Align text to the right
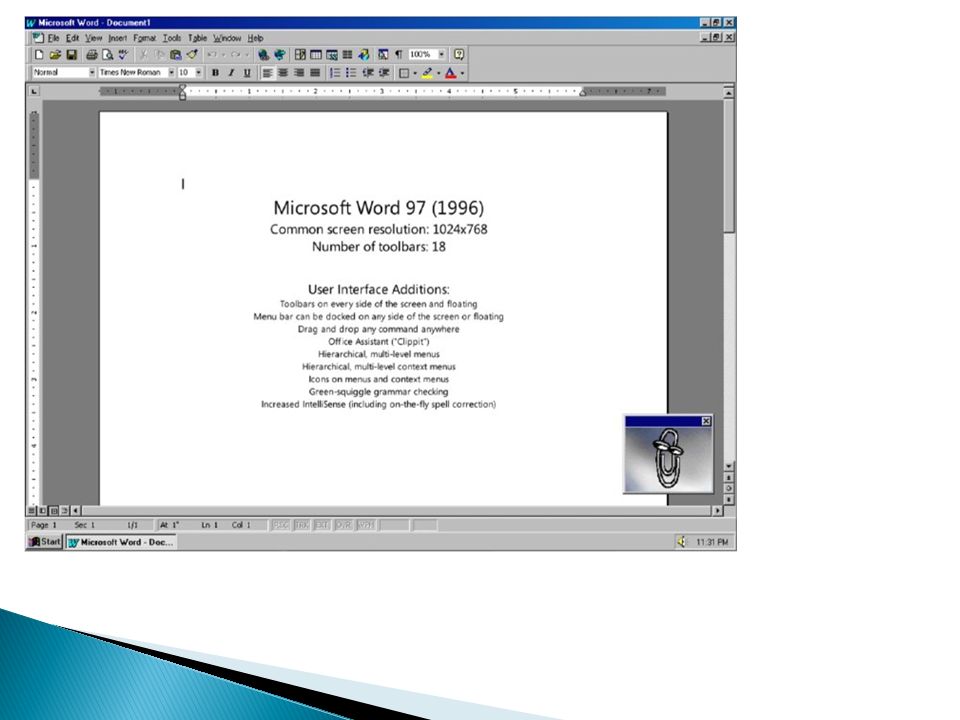Image resolution: width=960 pixels, height=720 pixels. [x=299, y=73]
